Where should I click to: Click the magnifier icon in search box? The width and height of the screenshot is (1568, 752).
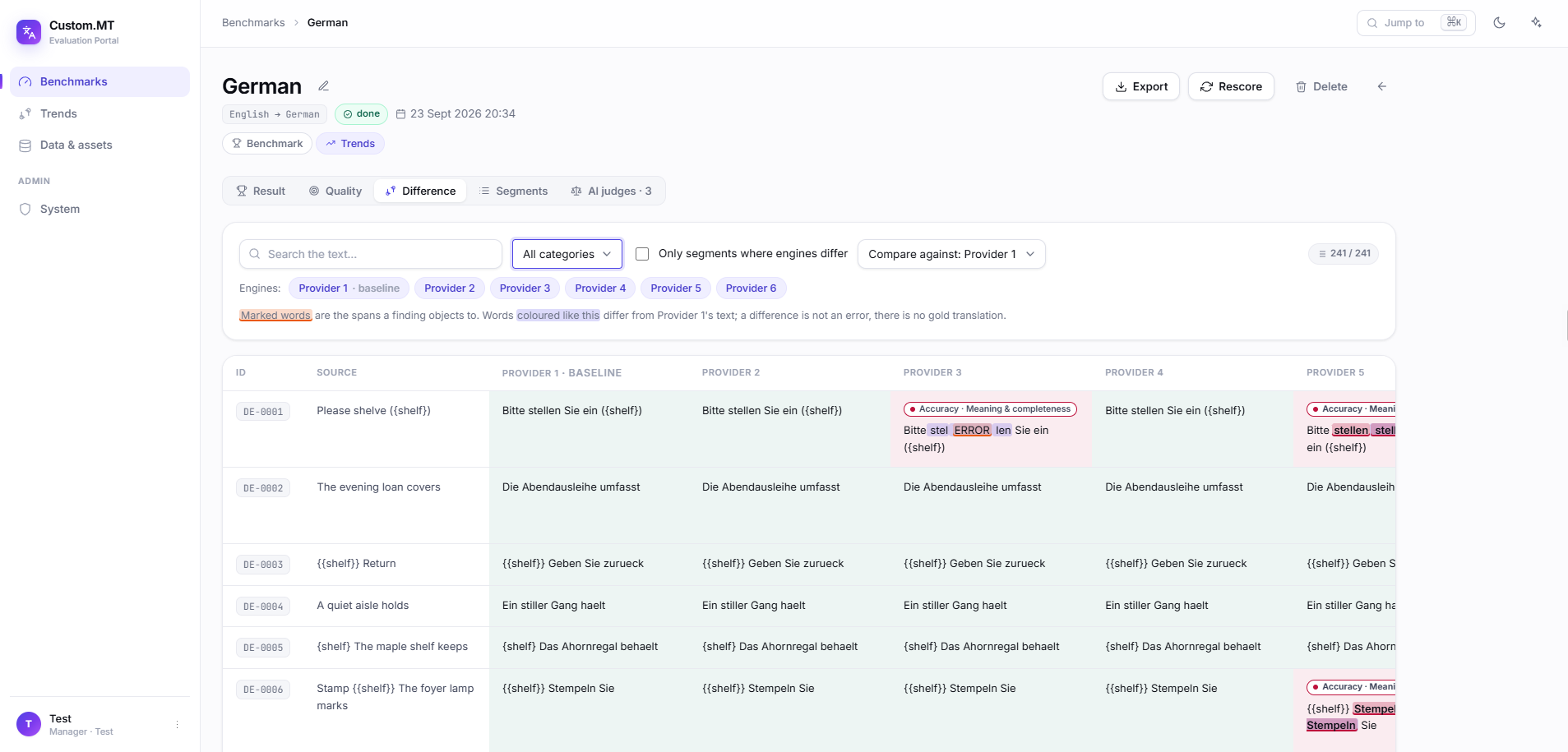tap(255, 254)
